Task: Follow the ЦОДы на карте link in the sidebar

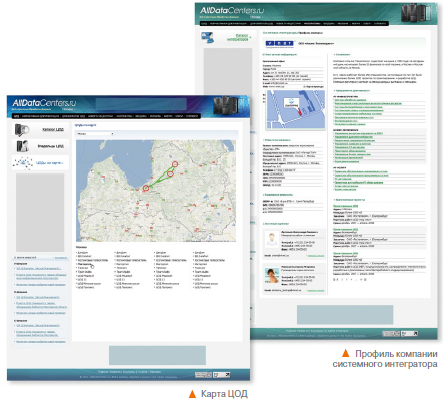Action: click(49, 163)
